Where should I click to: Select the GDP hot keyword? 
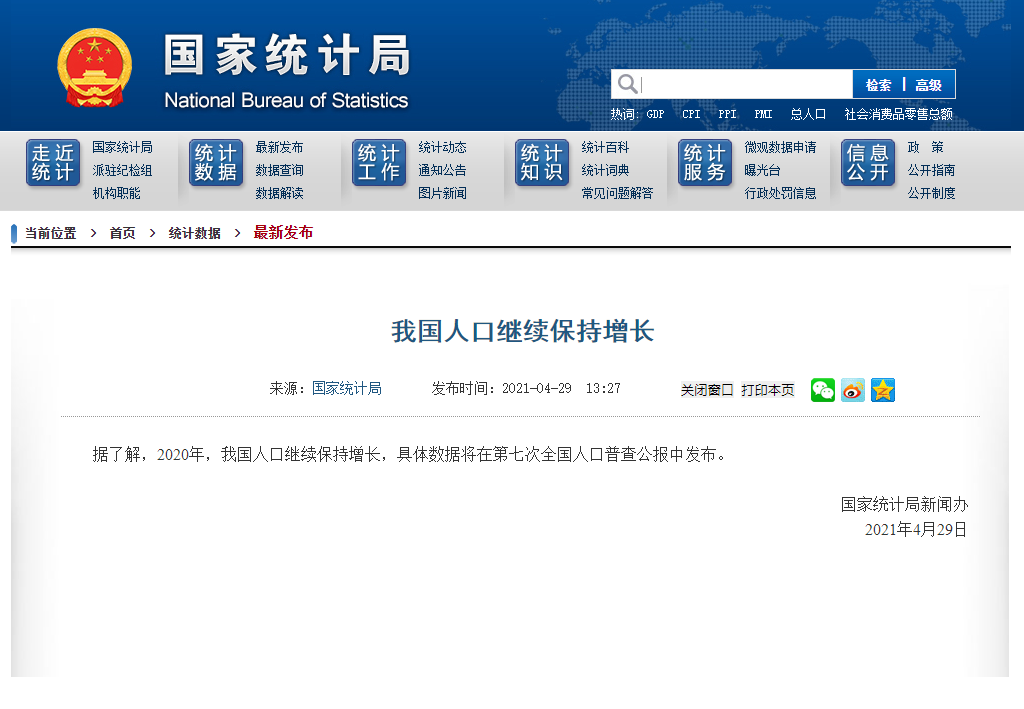click(654, 114)
